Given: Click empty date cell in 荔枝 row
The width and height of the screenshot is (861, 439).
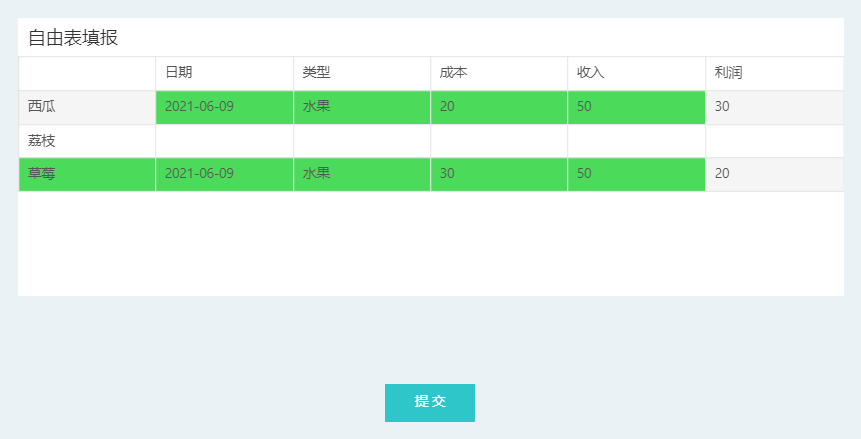Looking at the screenshot, I should [x=225, y=141].
